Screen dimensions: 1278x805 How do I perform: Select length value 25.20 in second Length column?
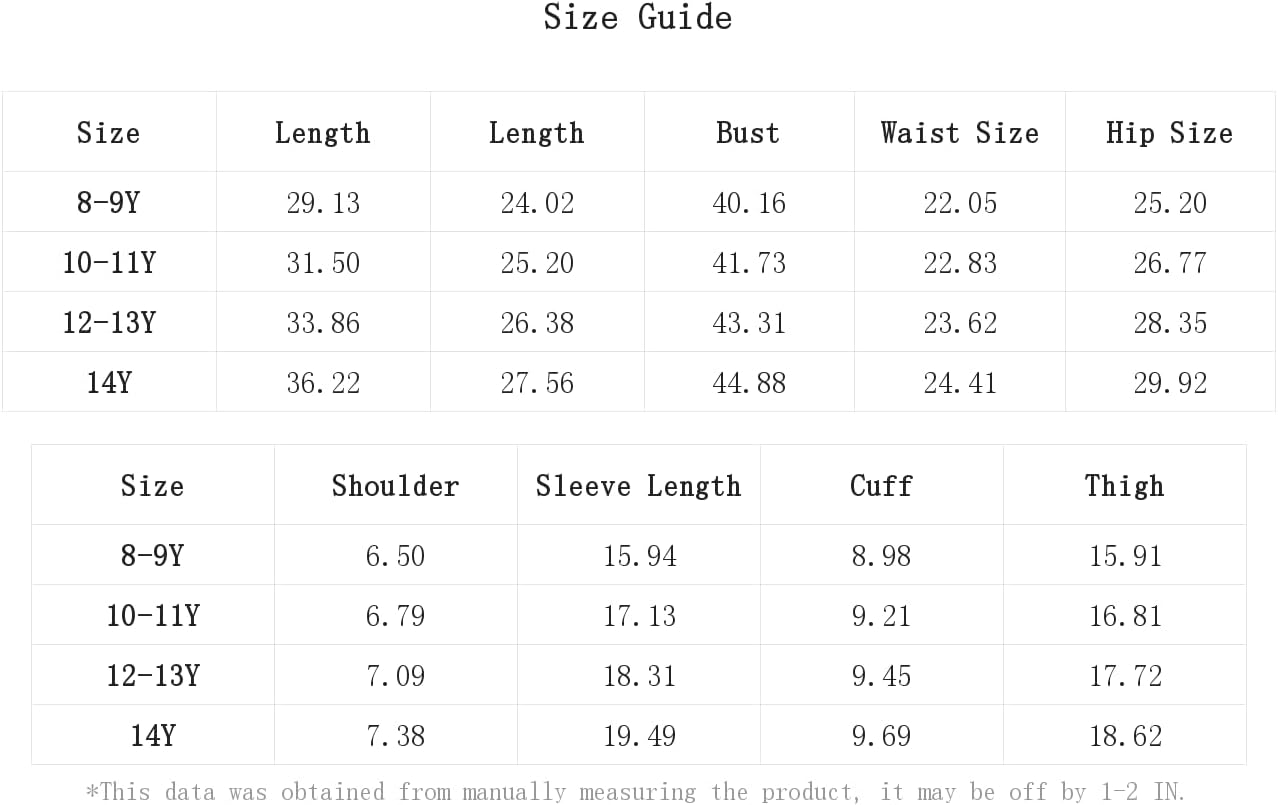pos(537,263)
